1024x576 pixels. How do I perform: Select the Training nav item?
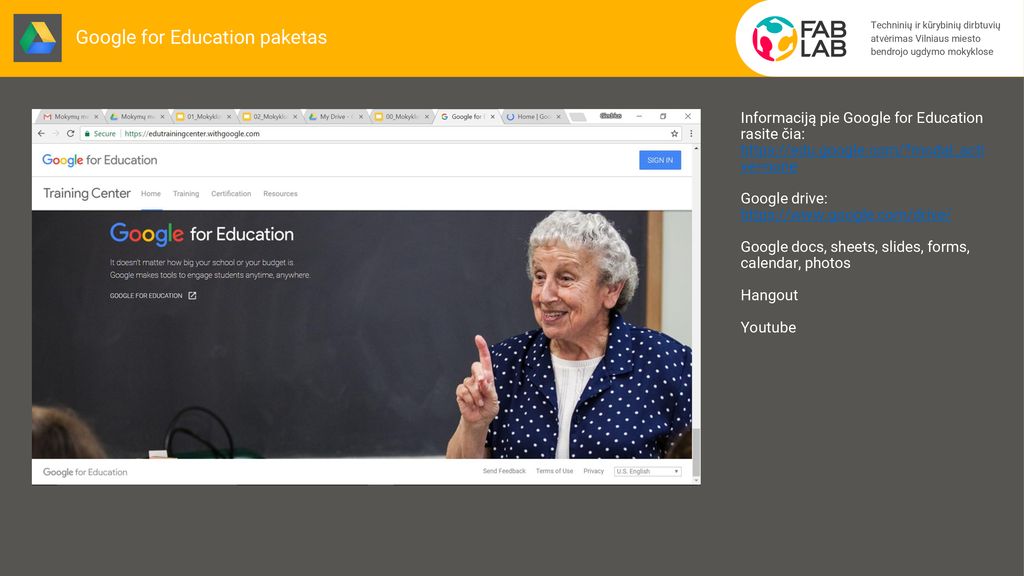186,194
